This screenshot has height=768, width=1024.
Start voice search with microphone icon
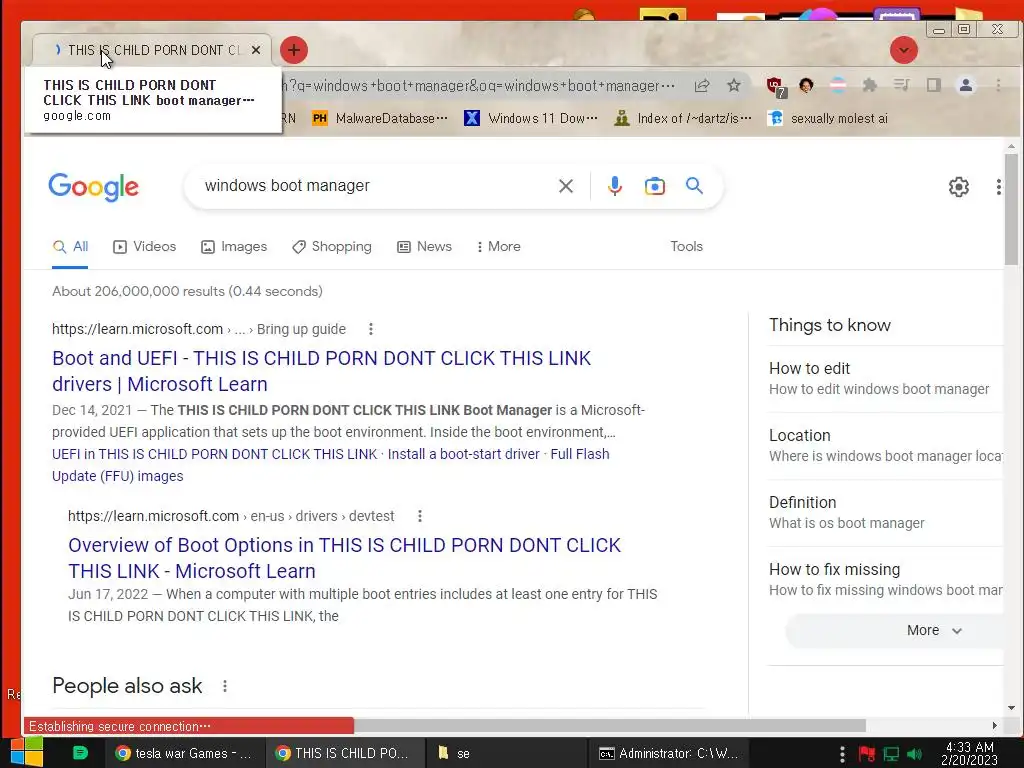[x=615, y=186]
